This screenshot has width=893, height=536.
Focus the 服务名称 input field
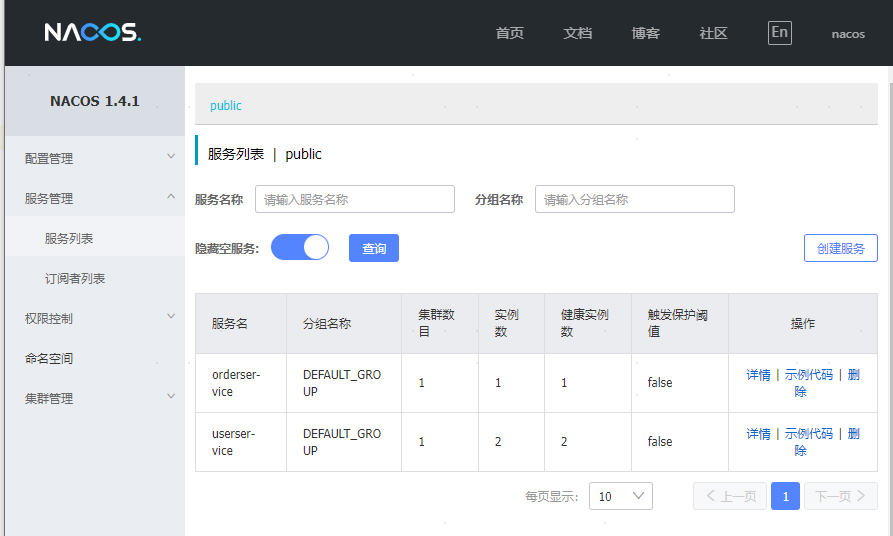click(354, 199)
